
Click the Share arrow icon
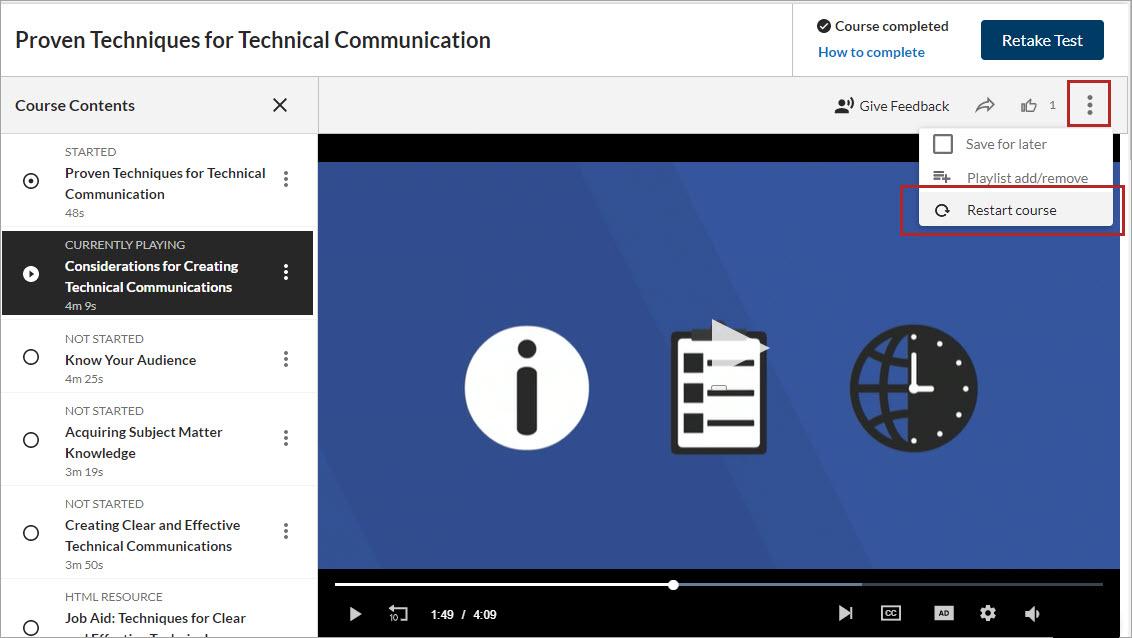[x=985, y=106]
